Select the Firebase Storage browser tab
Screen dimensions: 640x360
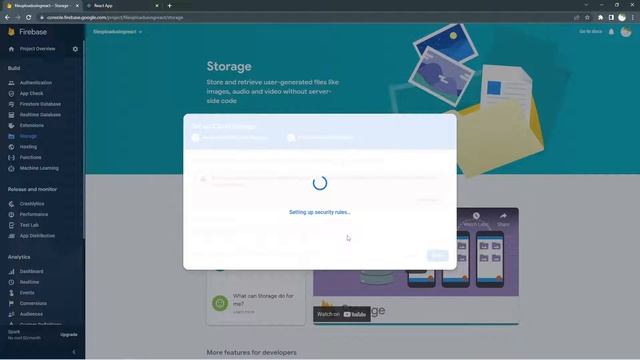(42, 6)
